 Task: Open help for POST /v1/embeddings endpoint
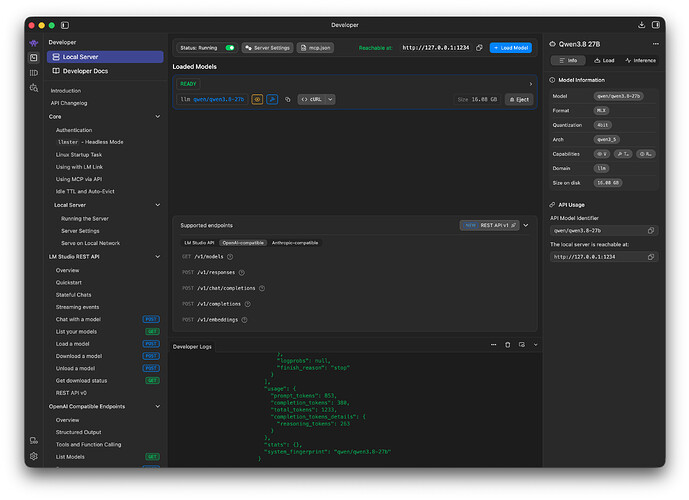tap(244, 320)
